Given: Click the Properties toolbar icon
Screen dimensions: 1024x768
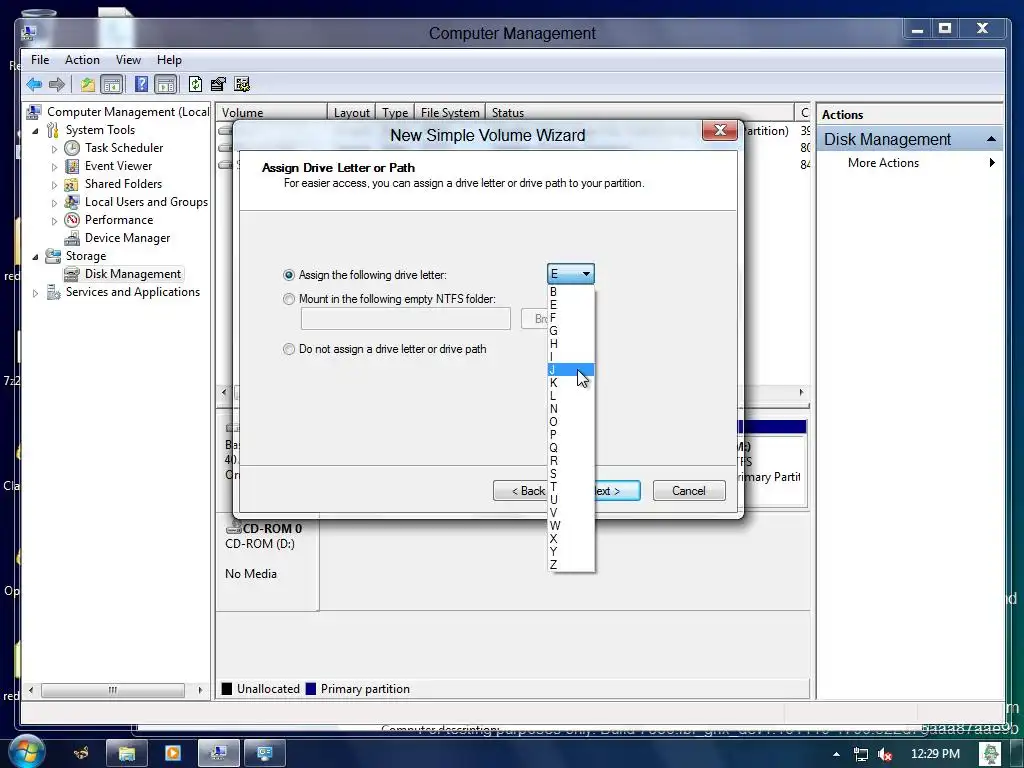Looking at the screenshot, I should (218, 84).
